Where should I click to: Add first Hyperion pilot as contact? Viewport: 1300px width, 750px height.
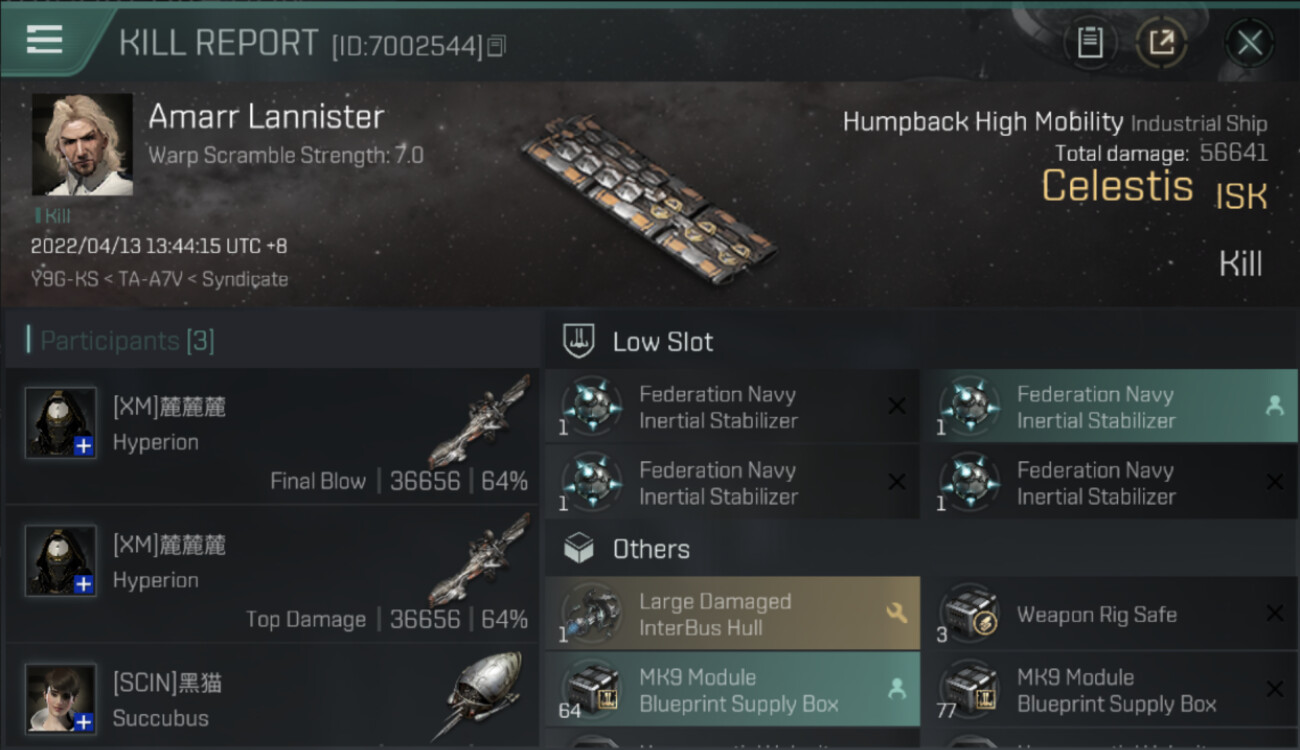[84, 446]
